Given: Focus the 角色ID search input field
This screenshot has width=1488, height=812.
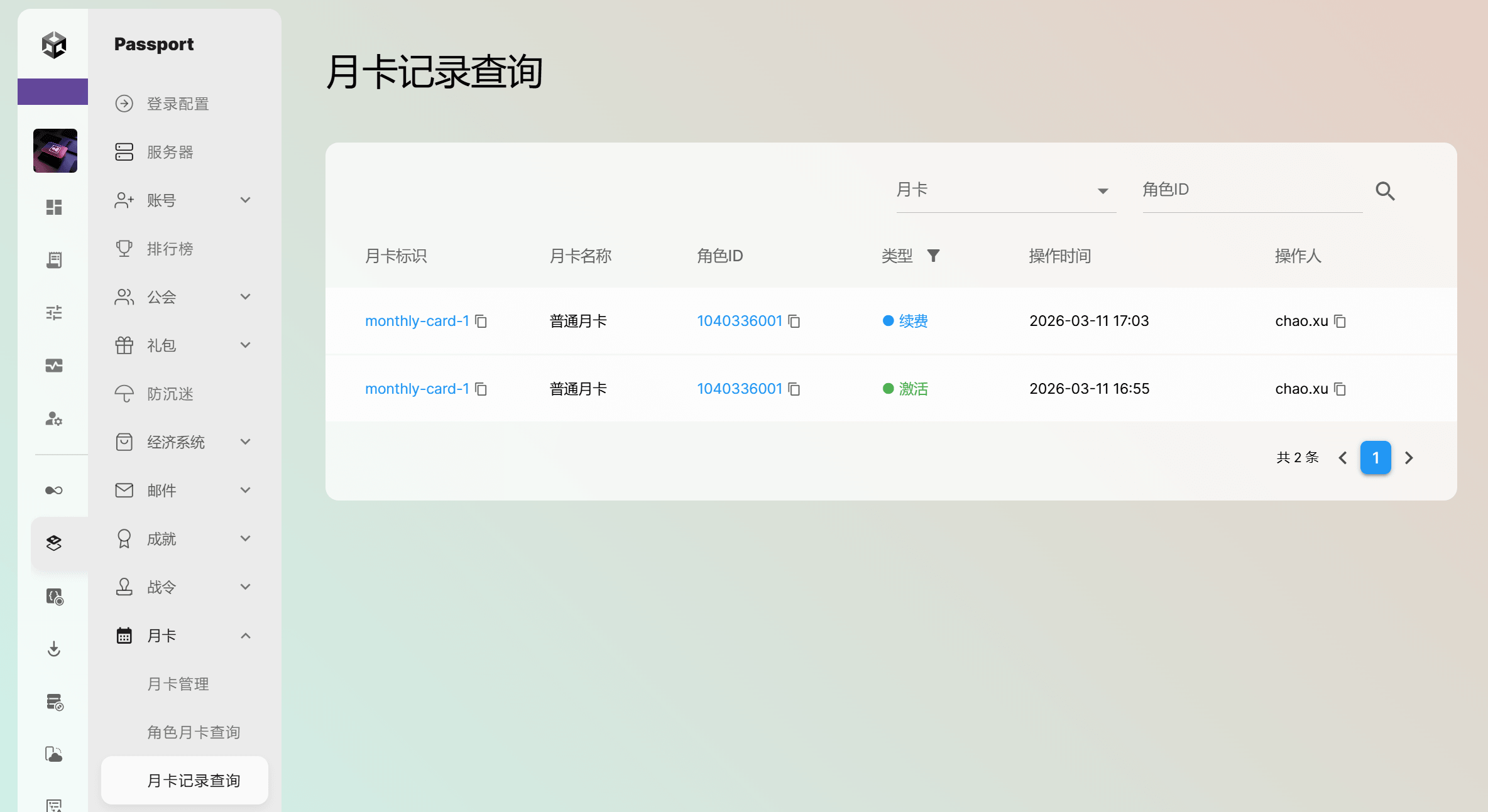Looking at the screenshot, I should coord(1250,190).
